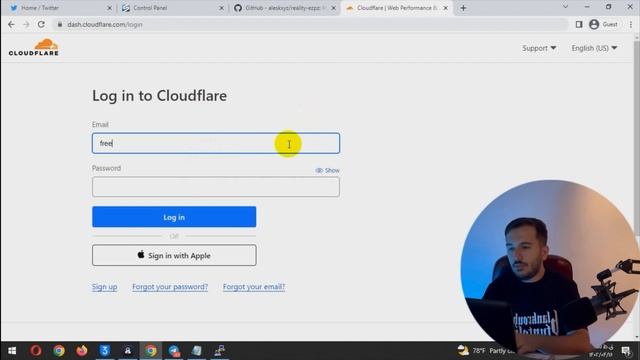
Task: Open Telegram from the taskbar
Action: [174, 351]
